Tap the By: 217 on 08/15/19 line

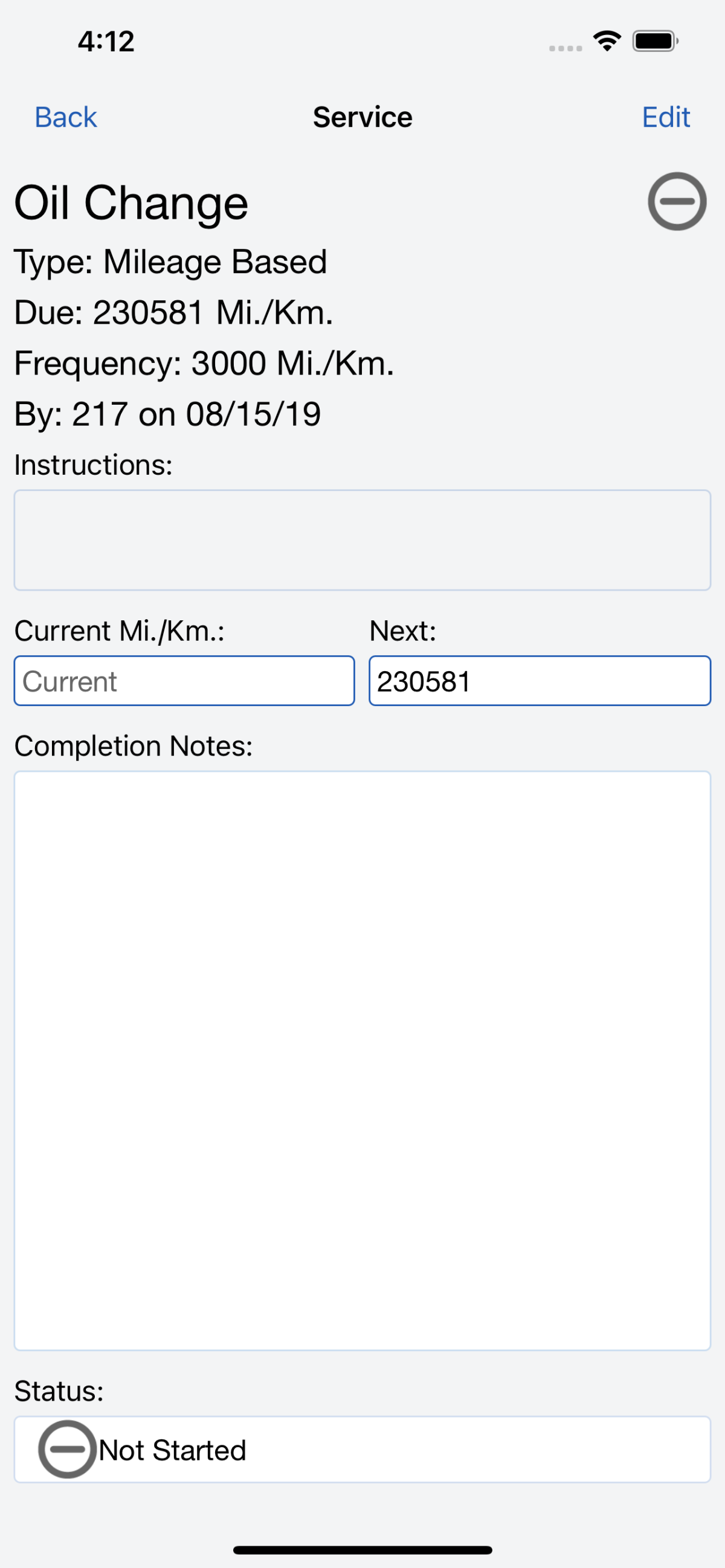tap(167, 414)
